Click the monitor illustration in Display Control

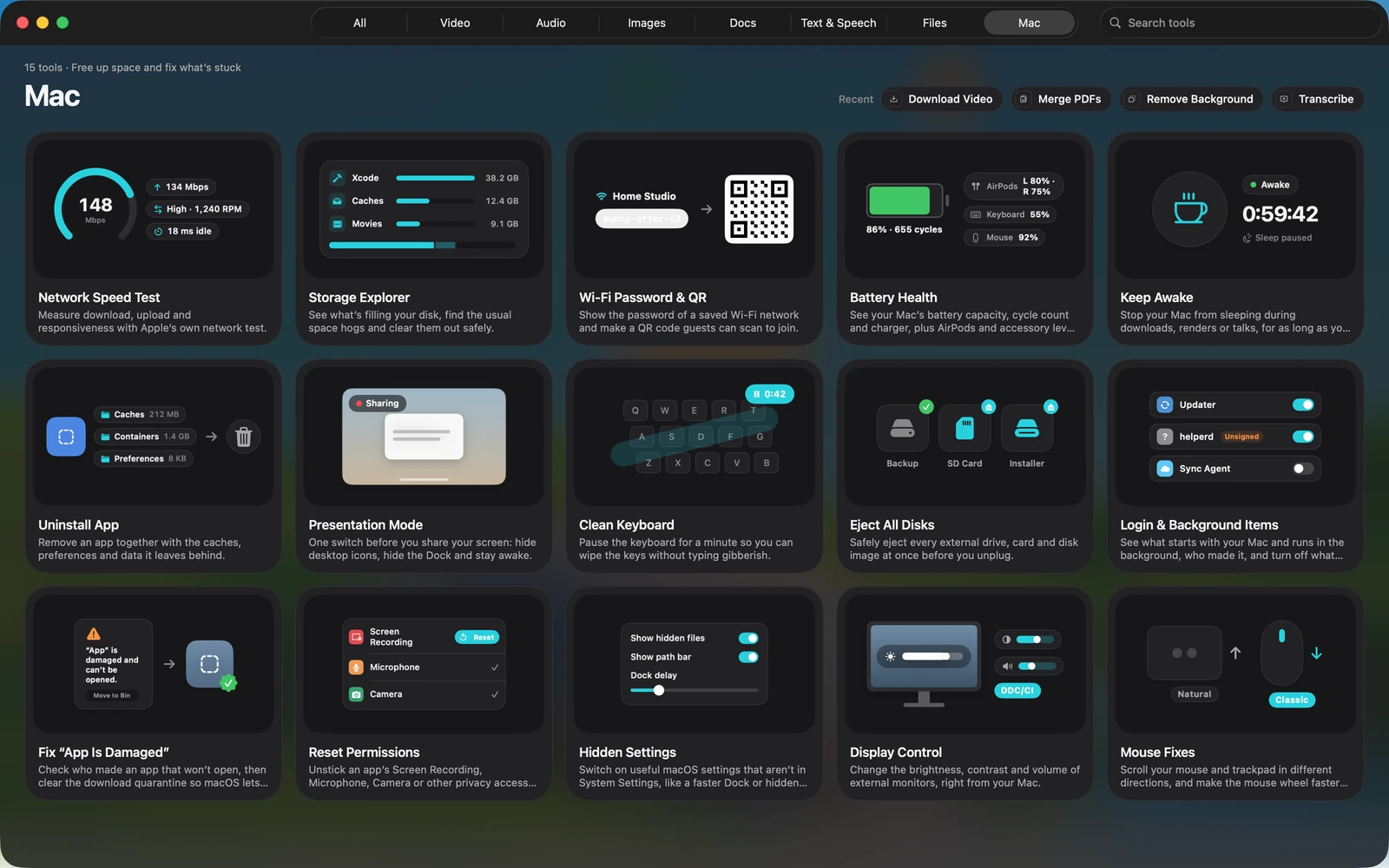(x=924, y=665)
